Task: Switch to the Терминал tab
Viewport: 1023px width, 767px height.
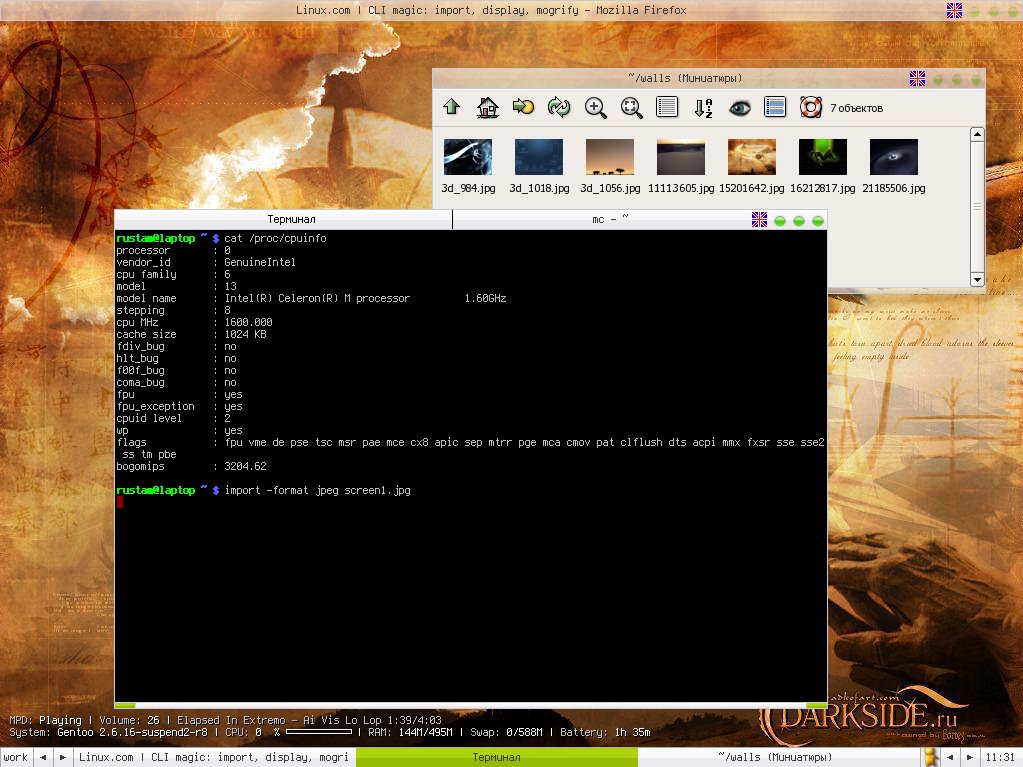Action: pyautogui.click(x=291, y=219)
